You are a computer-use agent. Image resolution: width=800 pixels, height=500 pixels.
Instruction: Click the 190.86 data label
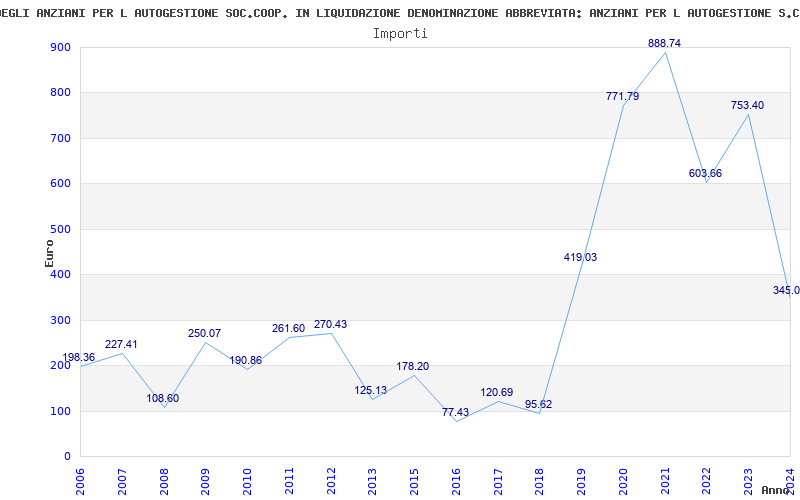(x=245, y=361)
